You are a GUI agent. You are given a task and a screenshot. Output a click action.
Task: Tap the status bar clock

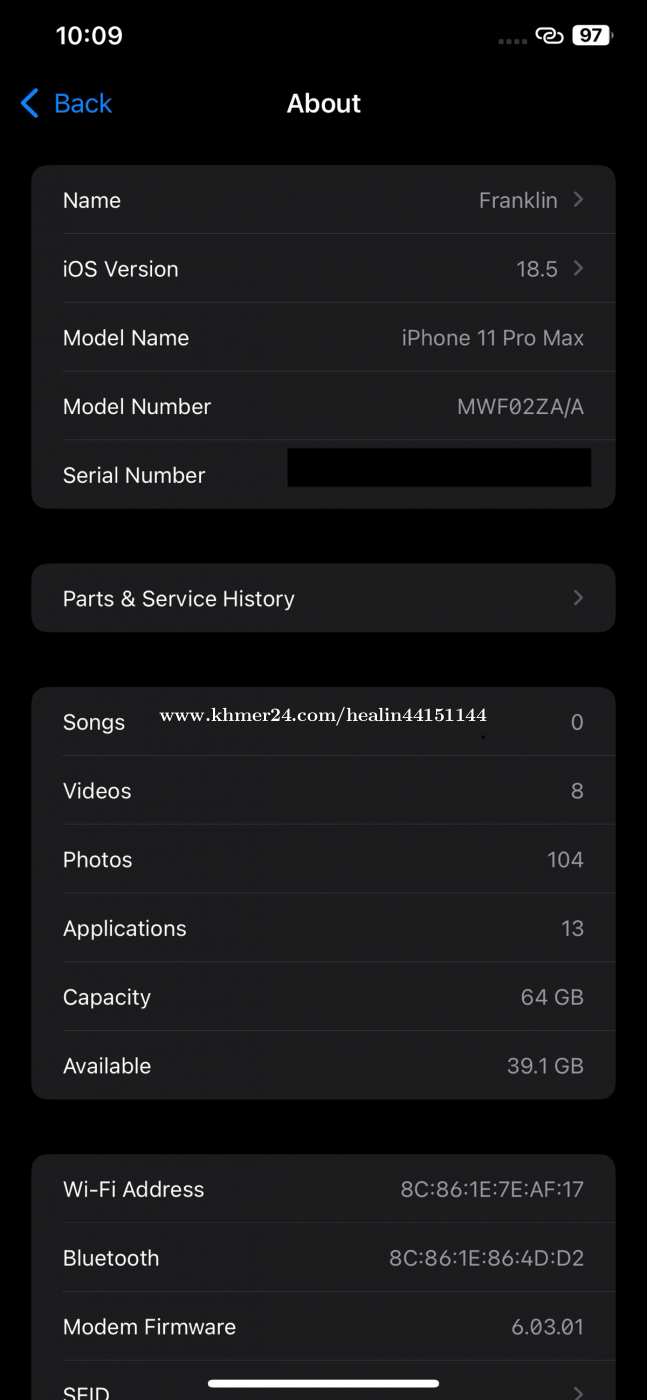89,36
